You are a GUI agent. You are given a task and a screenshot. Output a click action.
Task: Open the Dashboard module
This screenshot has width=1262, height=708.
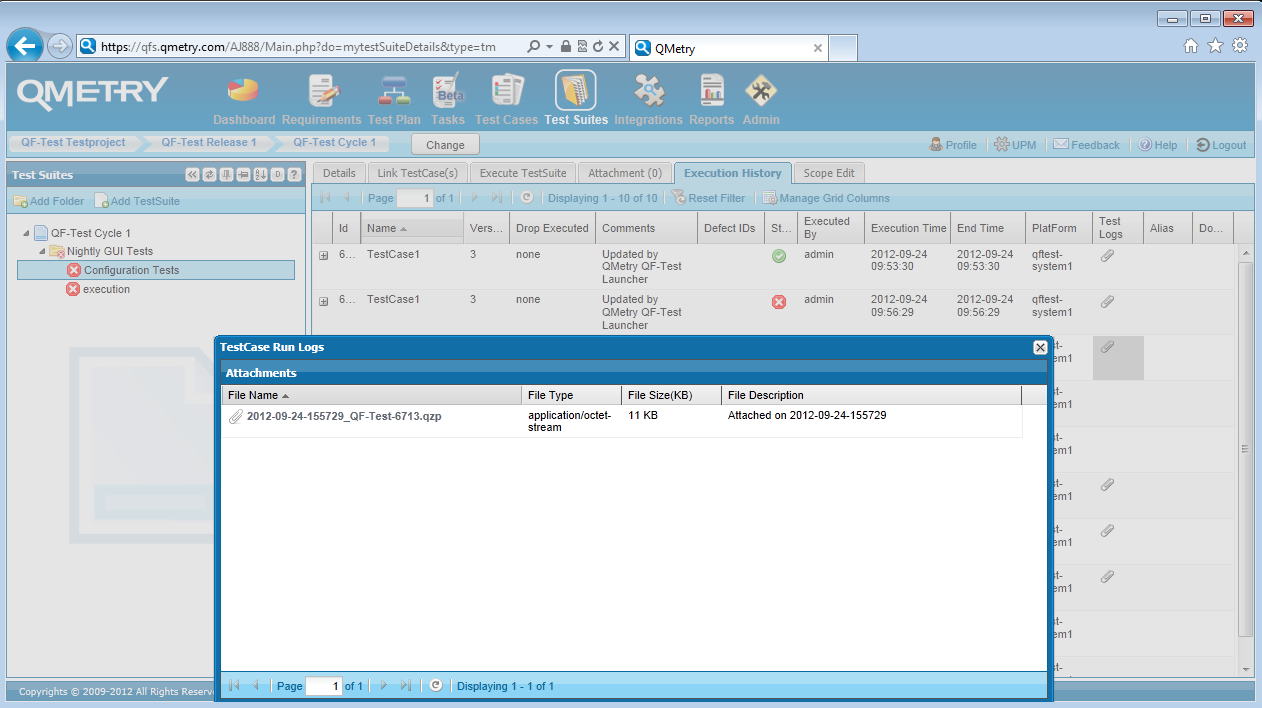click(x=243, y=100)
